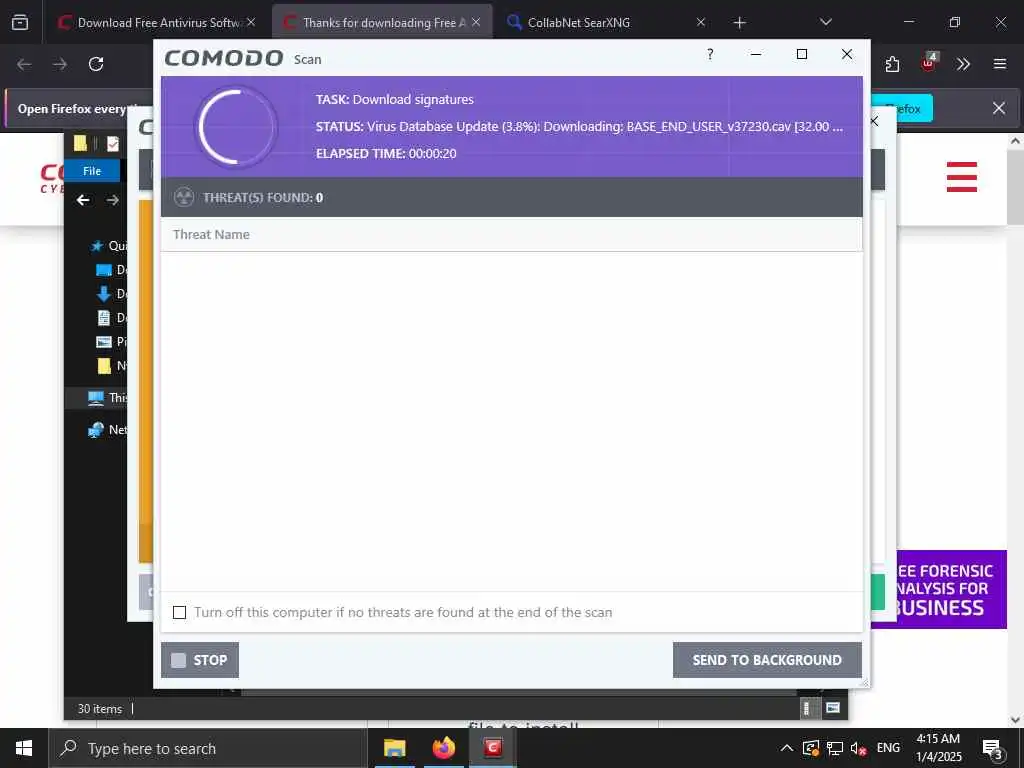This screenshot has width=1024, height=768.
Task: Open Pictures folder in Explorer sidebar
Action: (x=112, y=342)
